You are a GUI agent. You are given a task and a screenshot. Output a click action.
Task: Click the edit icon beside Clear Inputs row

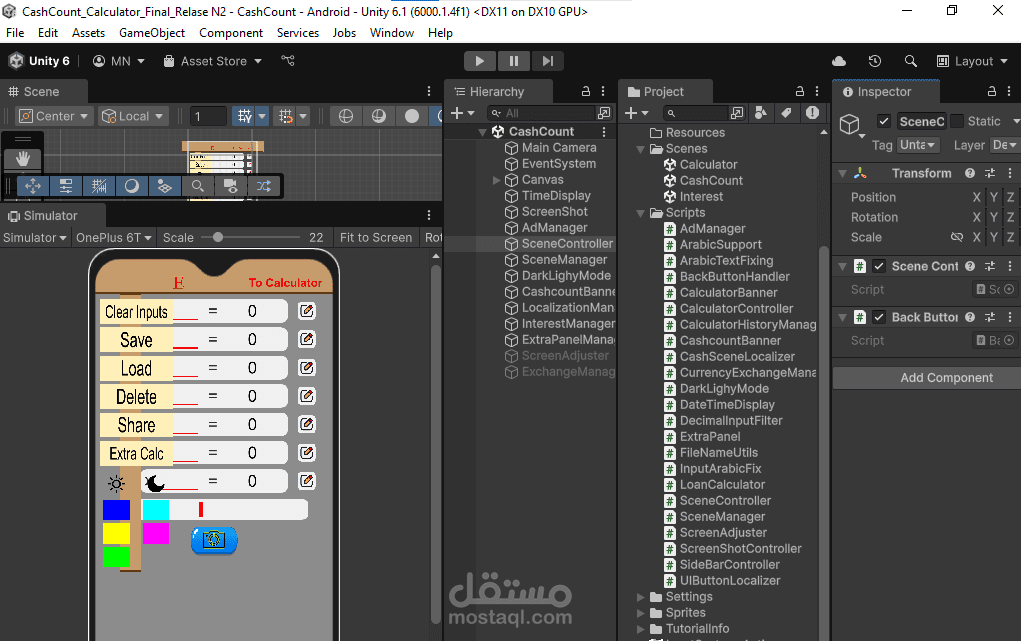click(x=307, y=311)
